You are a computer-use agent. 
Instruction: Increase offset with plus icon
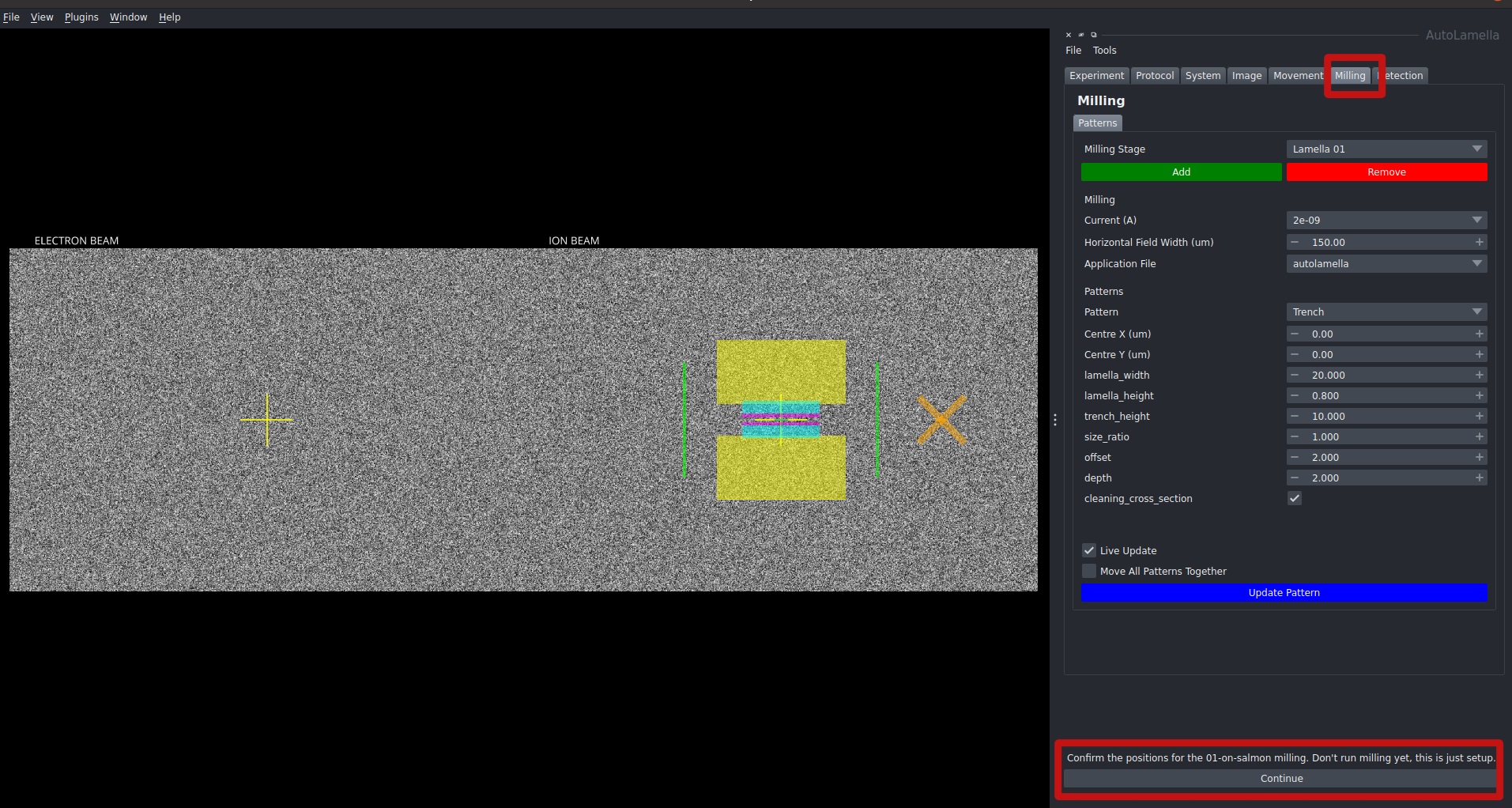(x=1479, y=457)
